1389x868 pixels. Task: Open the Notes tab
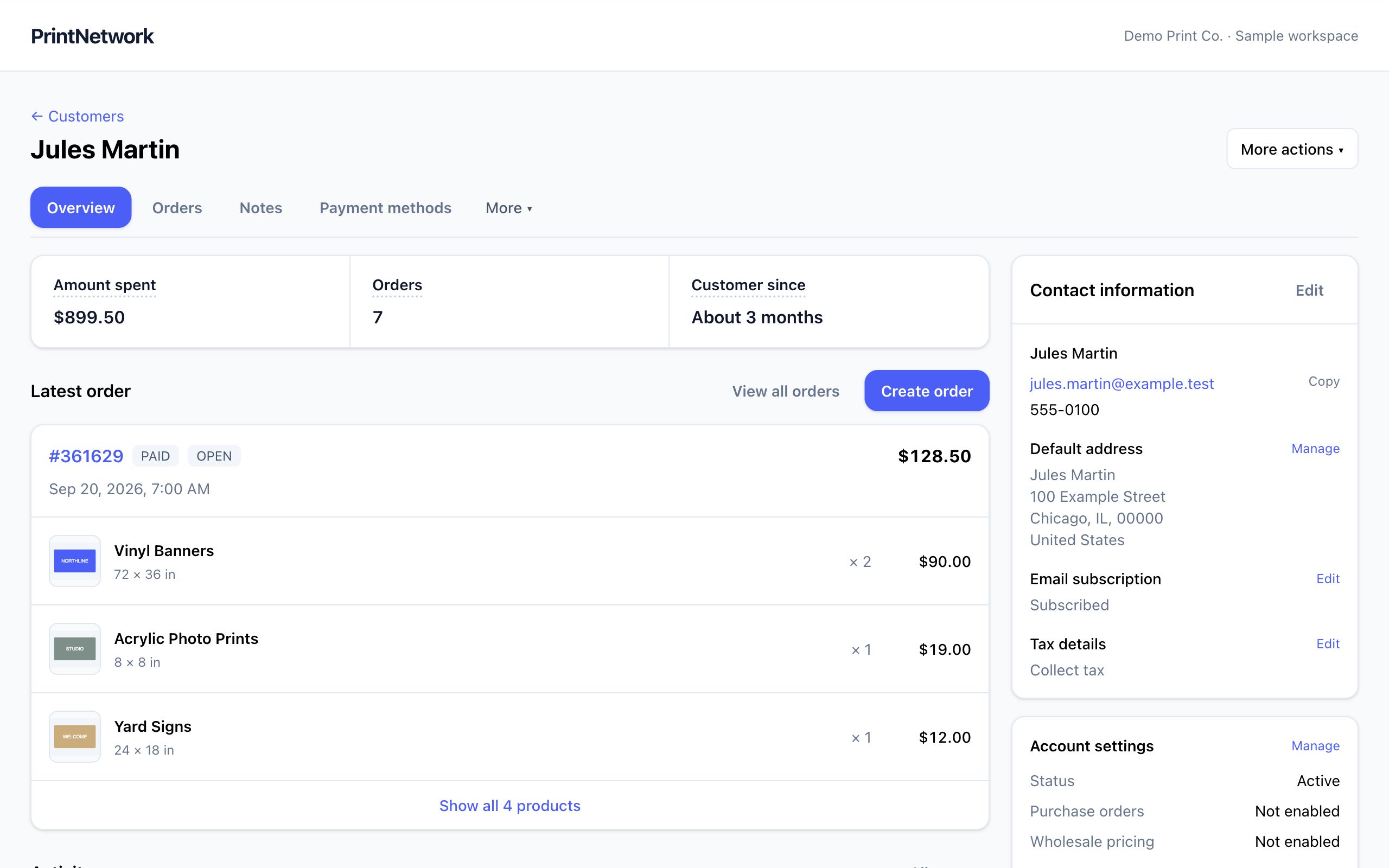(260, 208)
